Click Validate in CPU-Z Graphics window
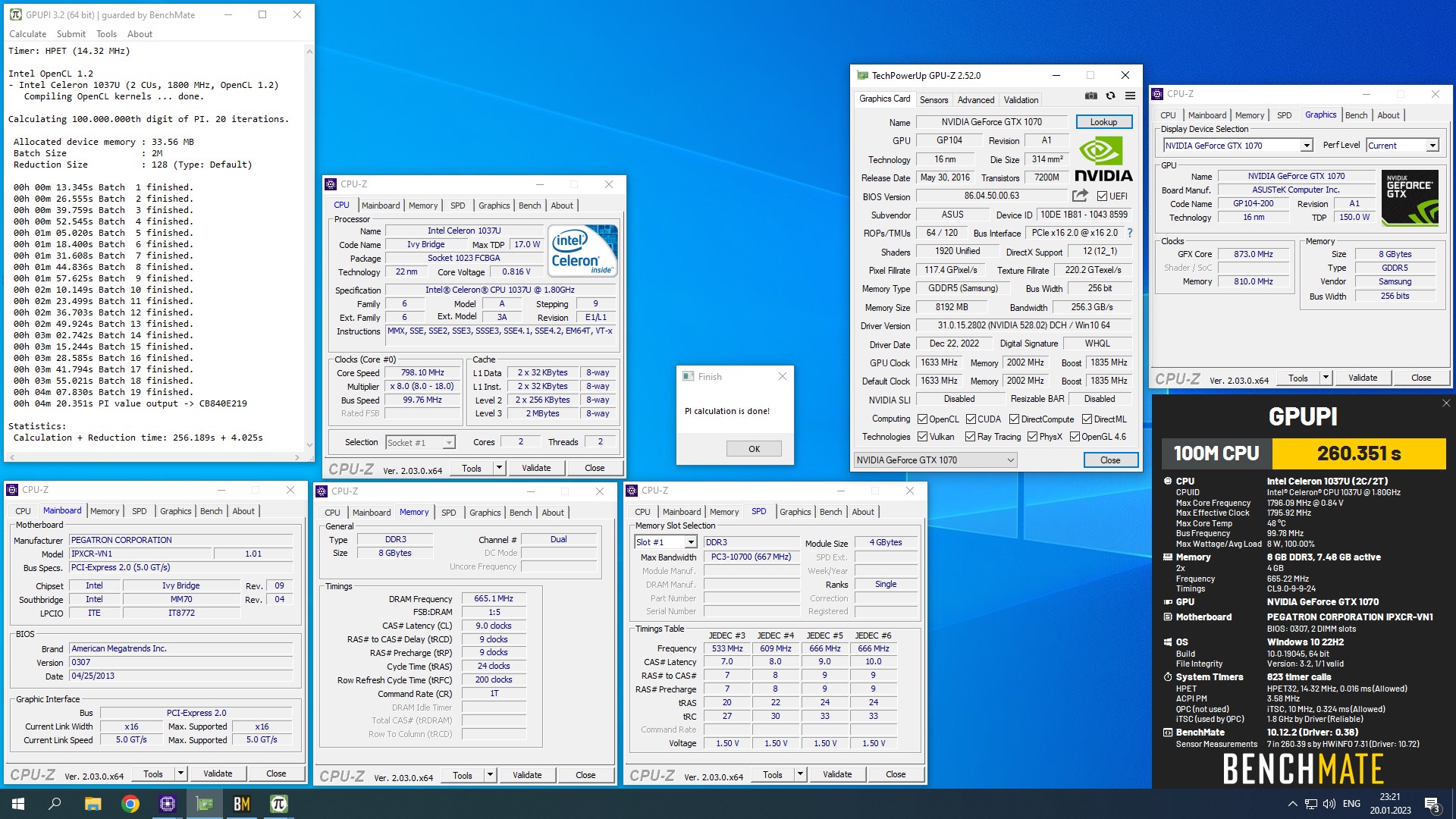The height and width of the screenshot is (819, 1456). point(1363,378)
